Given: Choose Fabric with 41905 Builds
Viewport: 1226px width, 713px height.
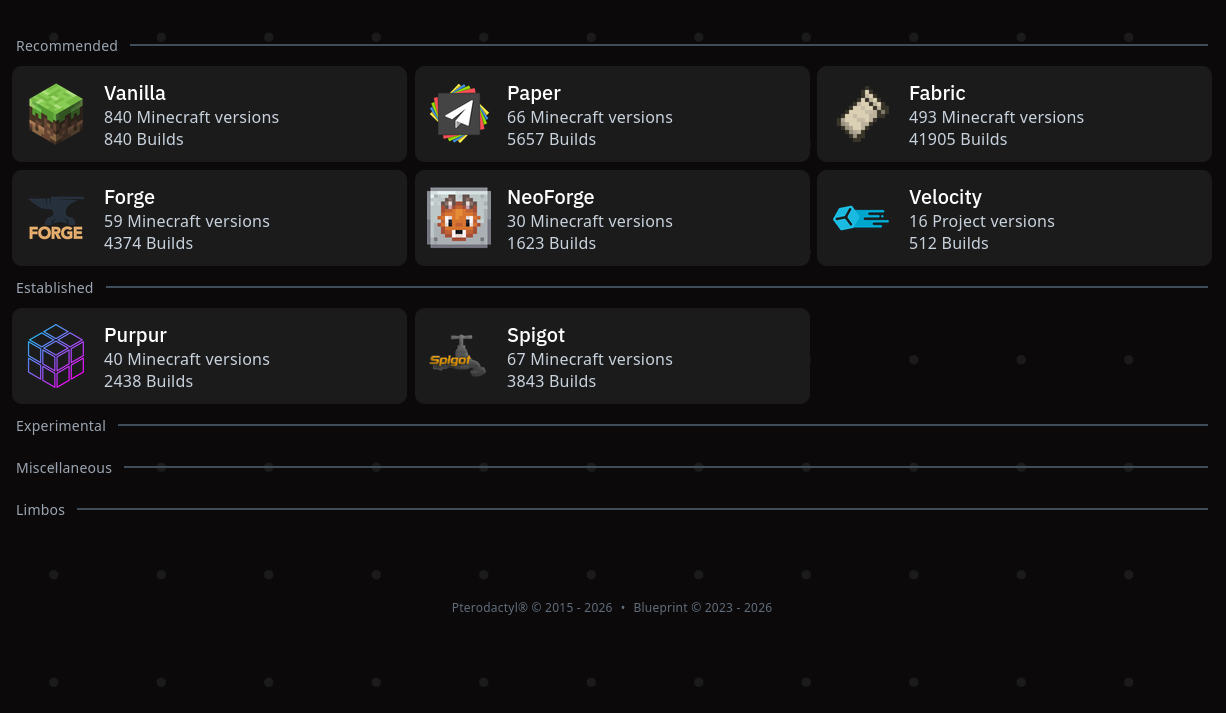Looking at the screenshot, I should (1014, 114).
